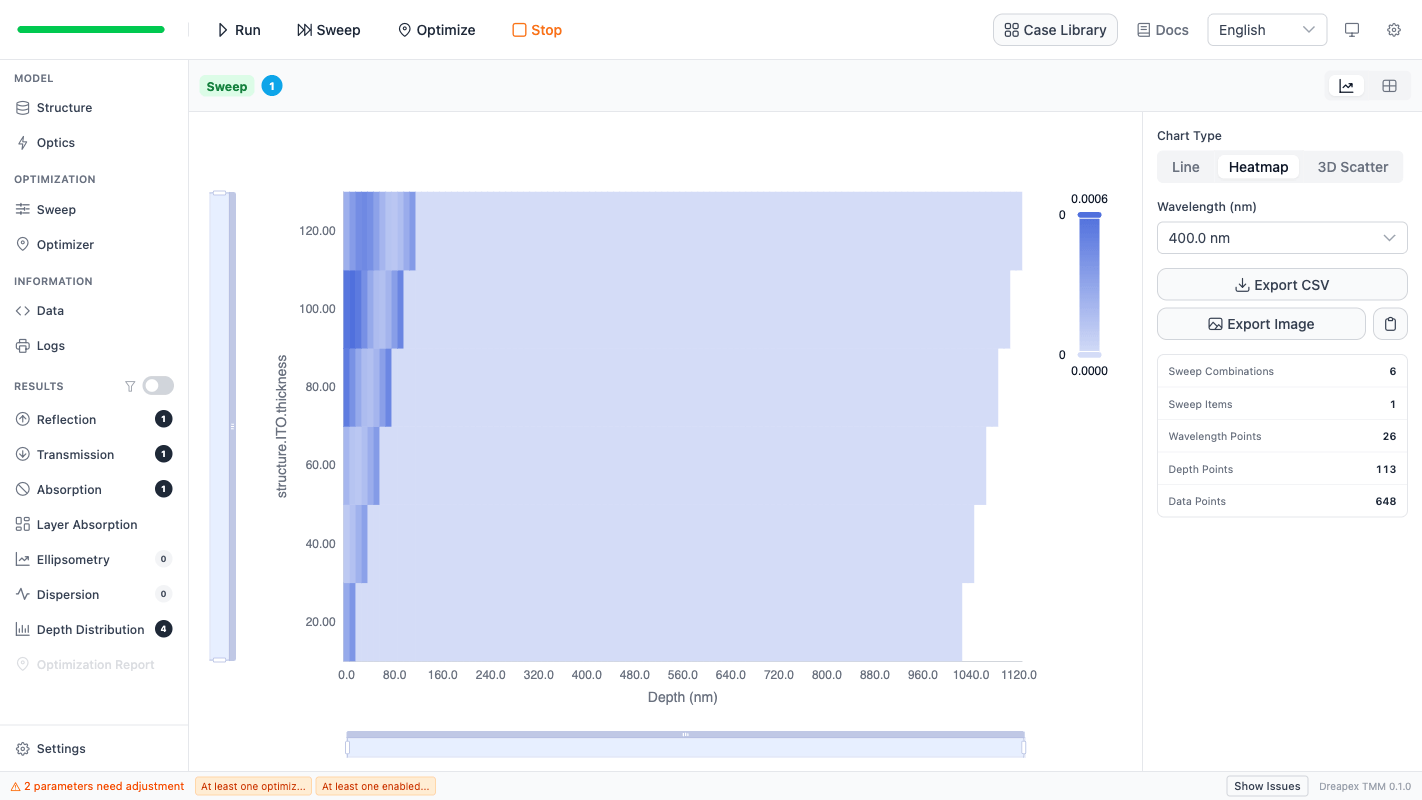The height and width of the screenshot is (800, 1422).
Task: Switch Chart Type to Heatmap
Action: (1258, 166)
